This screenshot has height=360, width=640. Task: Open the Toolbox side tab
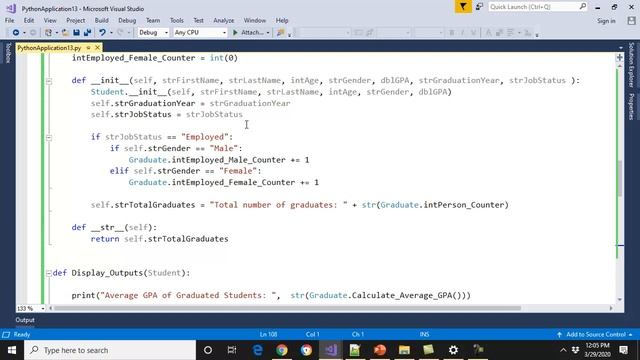point(8,53)
